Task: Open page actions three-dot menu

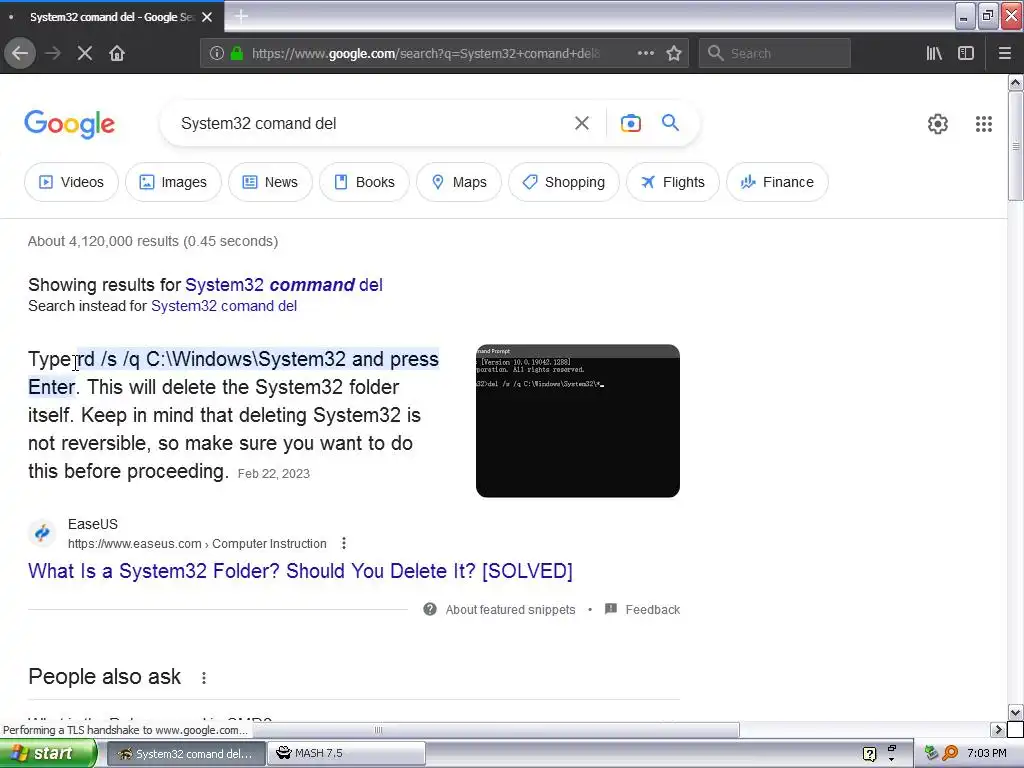Action: [646, 54]
